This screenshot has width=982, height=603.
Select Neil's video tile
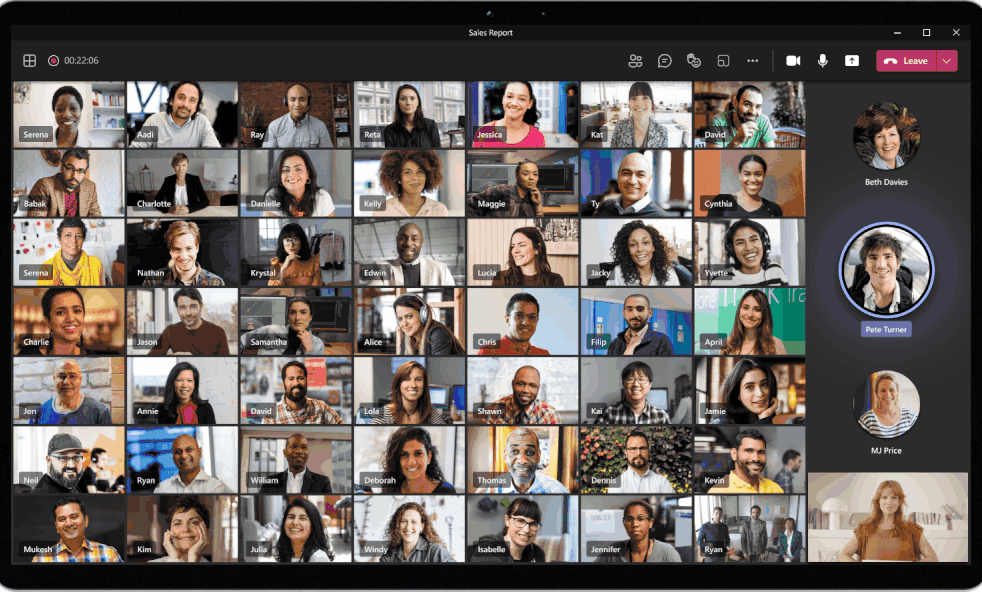[x=69, y=460]
